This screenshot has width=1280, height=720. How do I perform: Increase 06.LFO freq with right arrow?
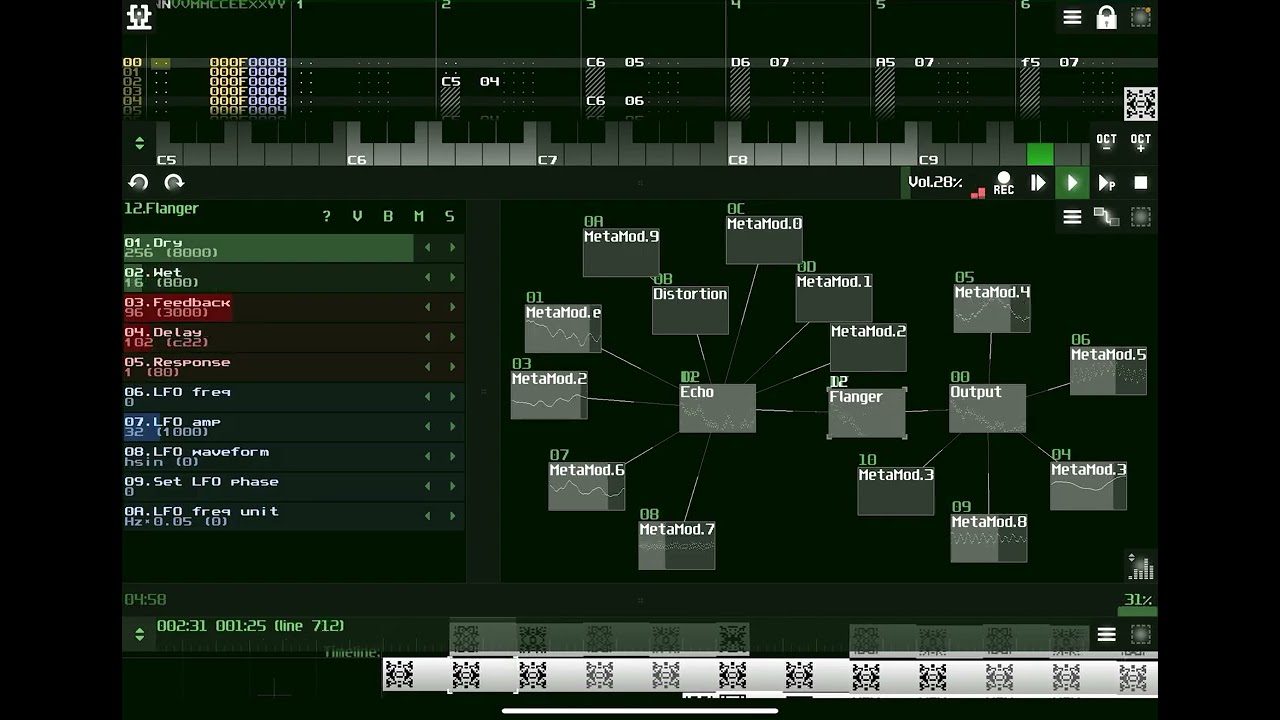coord(452,397)
